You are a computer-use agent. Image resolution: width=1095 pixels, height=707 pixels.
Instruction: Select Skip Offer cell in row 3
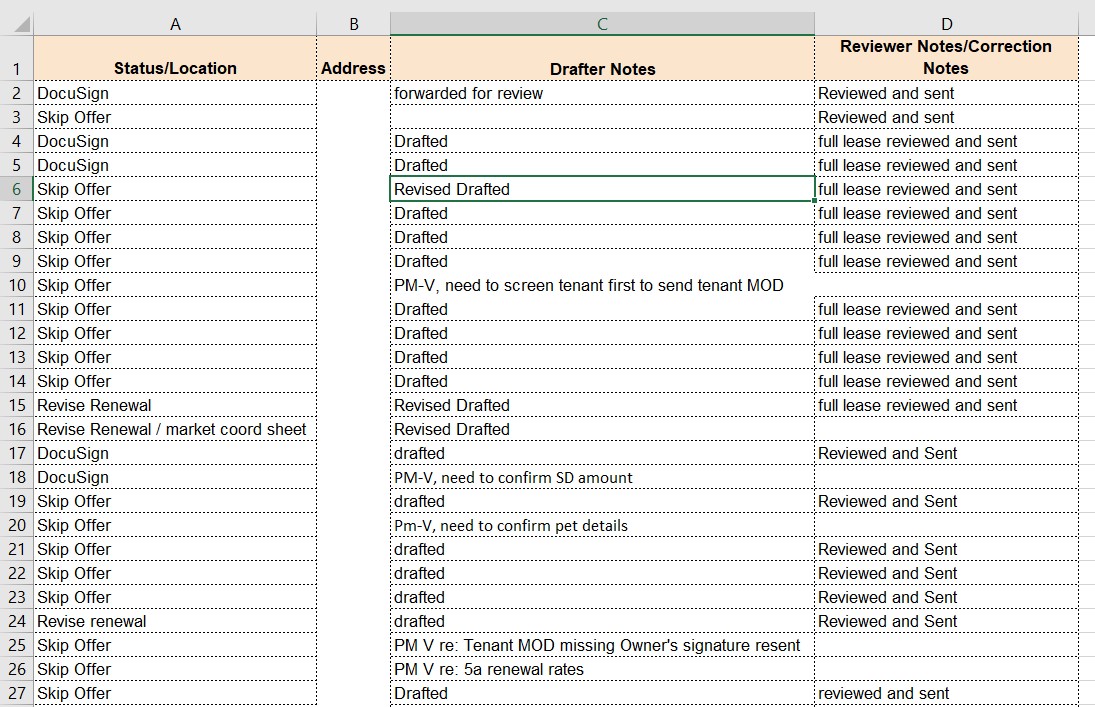coord(175,117)
